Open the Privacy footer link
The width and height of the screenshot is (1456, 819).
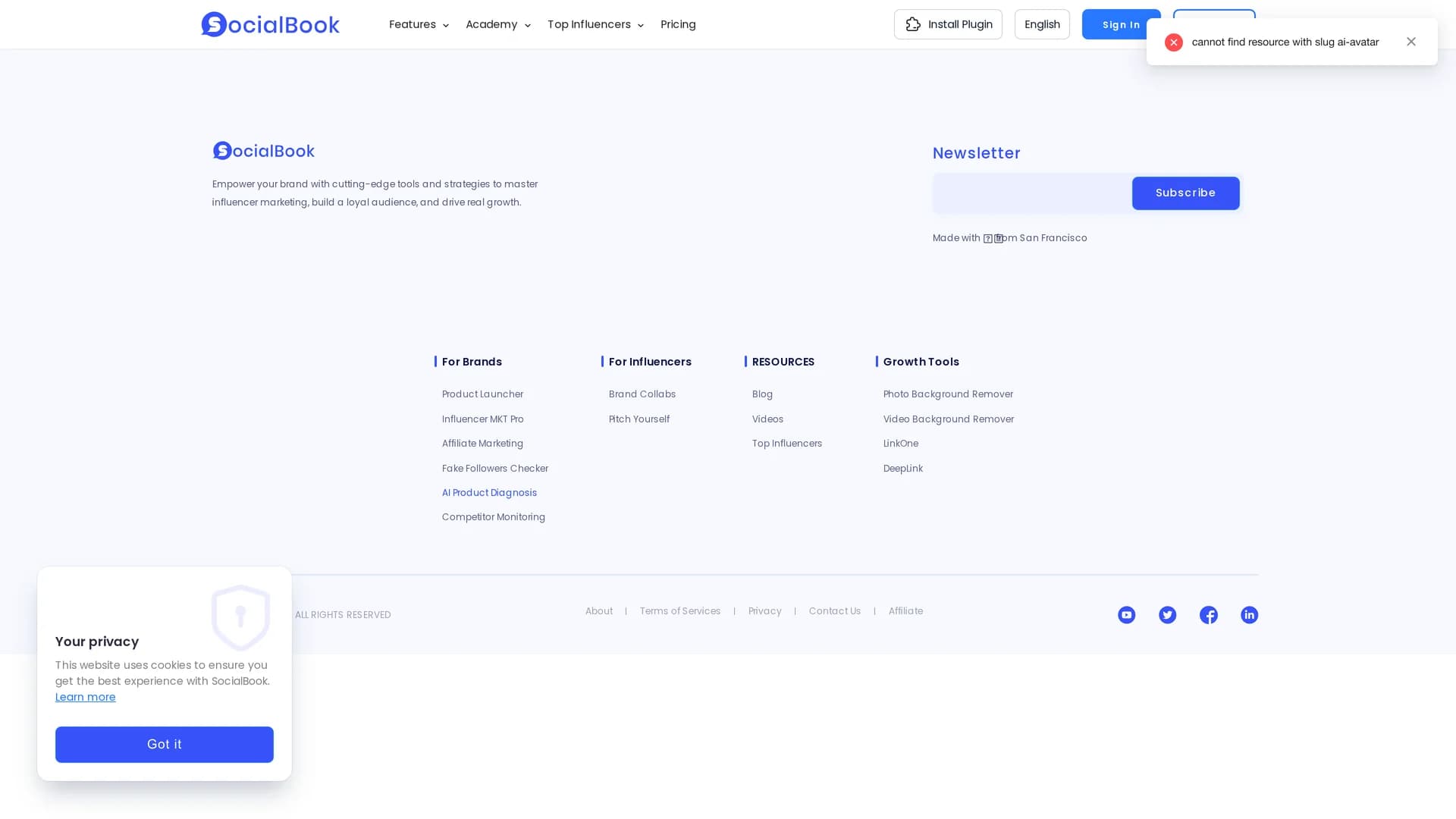[x=764, y=611]
